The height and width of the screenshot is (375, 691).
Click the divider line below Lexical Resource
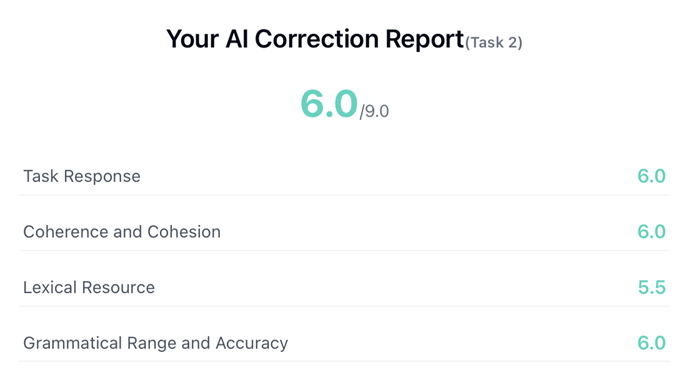click(345, 306)
